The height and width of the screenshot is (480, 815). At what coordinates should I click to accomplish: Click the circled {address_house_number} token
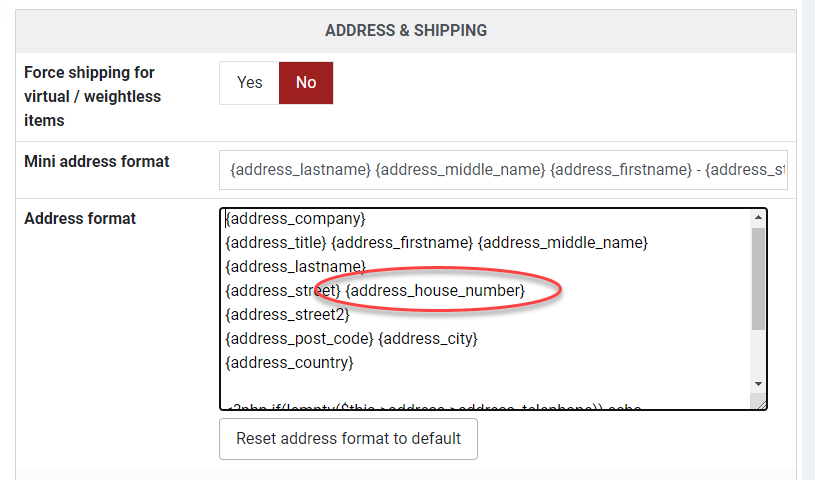click(x=435, y=290)
